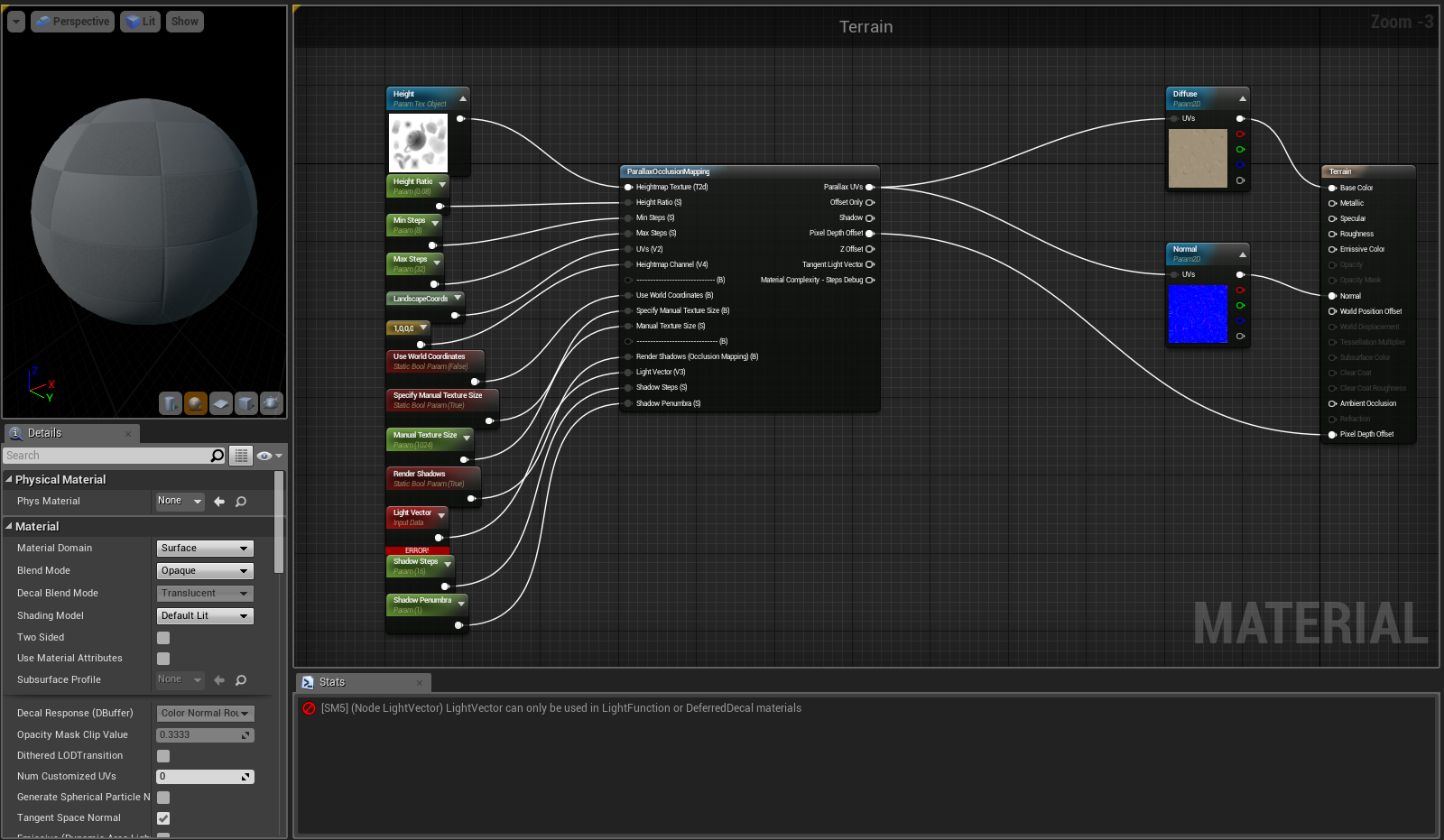This screenshot has width=1444, height=840.
Task: Click Diffuse node blue channel output pin
Action: click(x=1241, y=165)
